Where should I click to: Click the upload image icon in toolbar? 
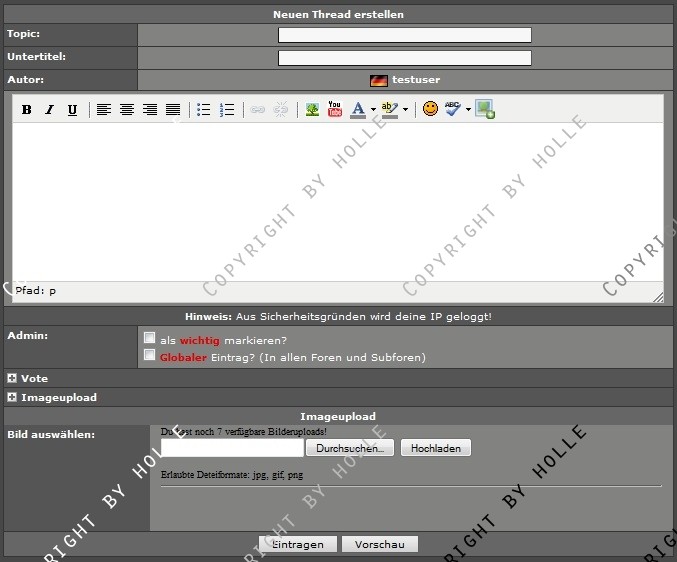pyautogui.click(x=485, y=109)
